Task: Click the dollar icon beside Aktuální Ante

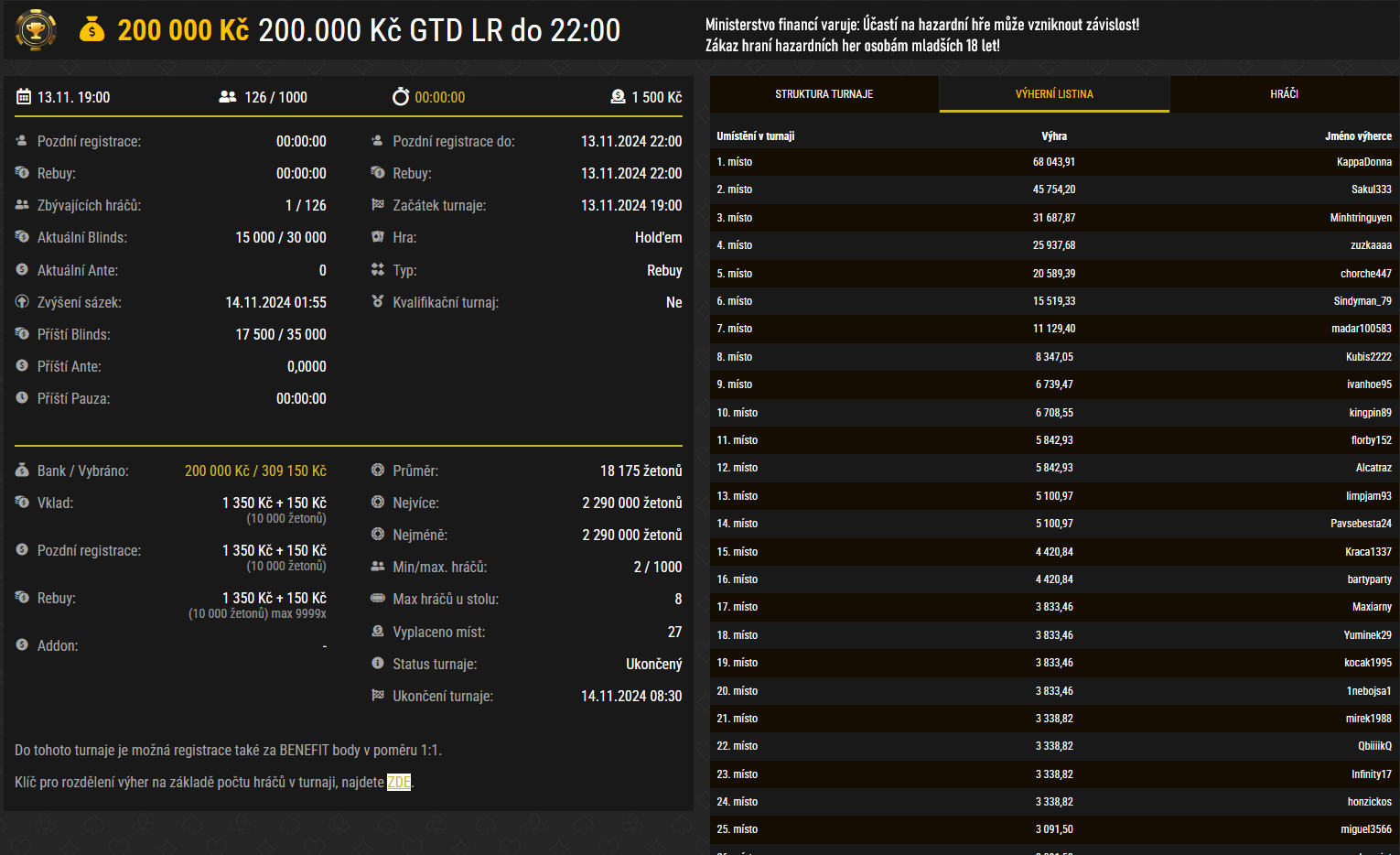Action: 20,269
